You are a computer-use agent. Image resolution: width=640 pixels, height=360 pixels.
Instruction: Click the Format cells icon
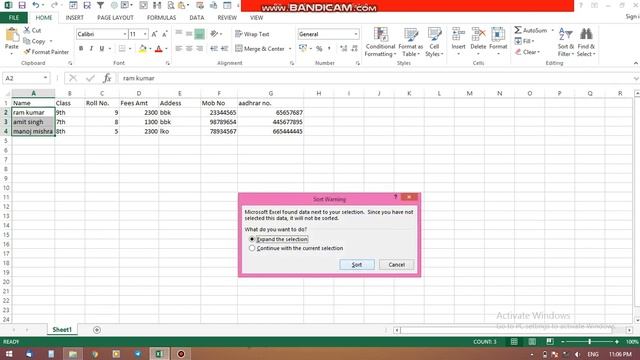pos(498,35)
